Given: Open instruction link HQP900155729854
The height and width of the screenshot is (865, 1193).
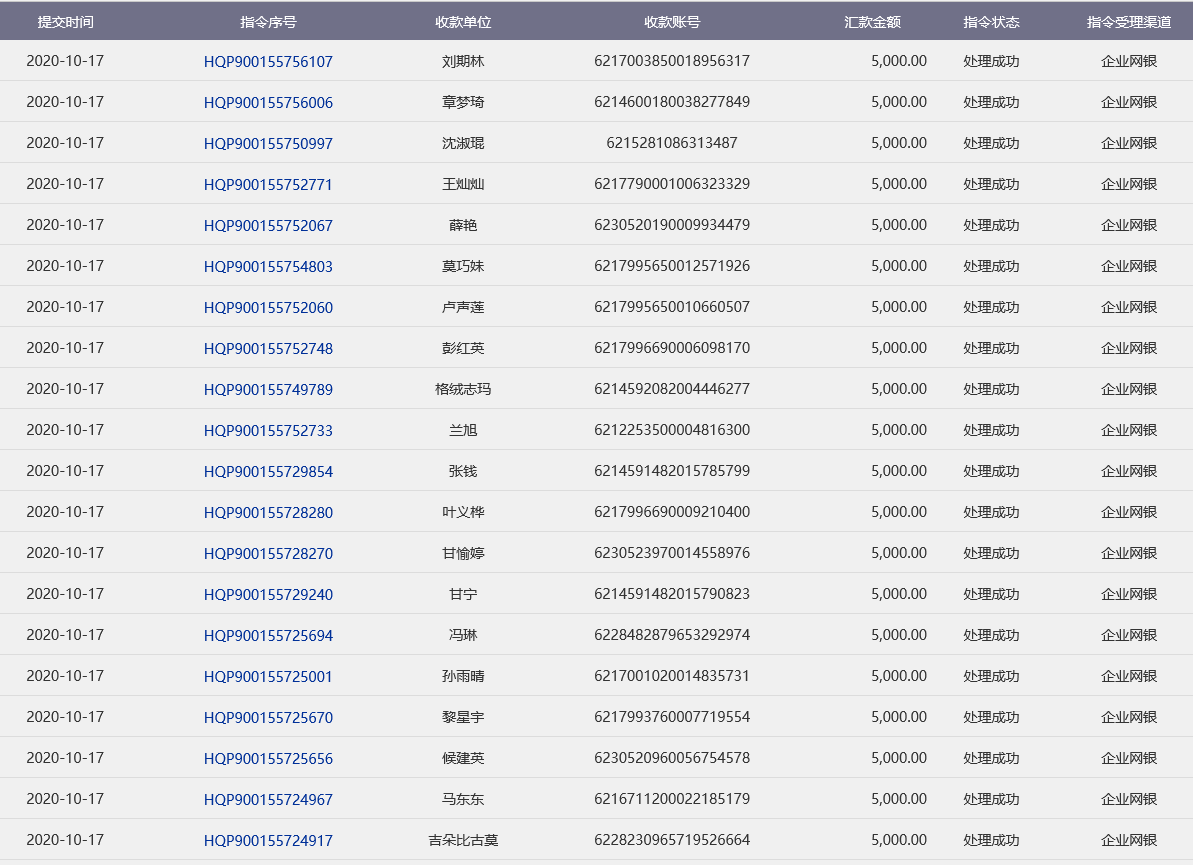Looking at the screenshot, I should (268, 472).
